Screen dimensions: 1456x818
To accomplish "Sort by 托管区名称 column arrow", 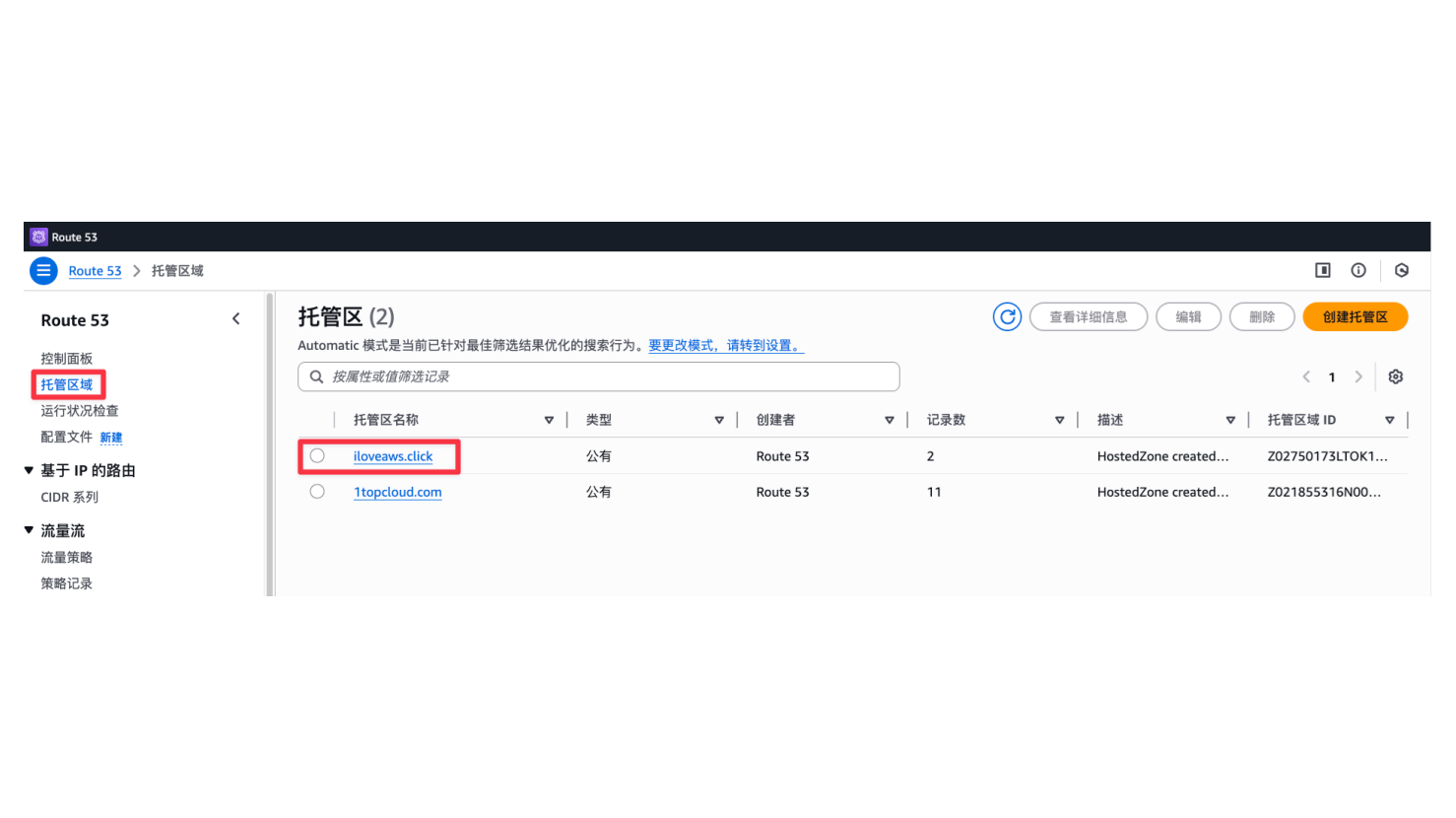I will click(549, 420).
